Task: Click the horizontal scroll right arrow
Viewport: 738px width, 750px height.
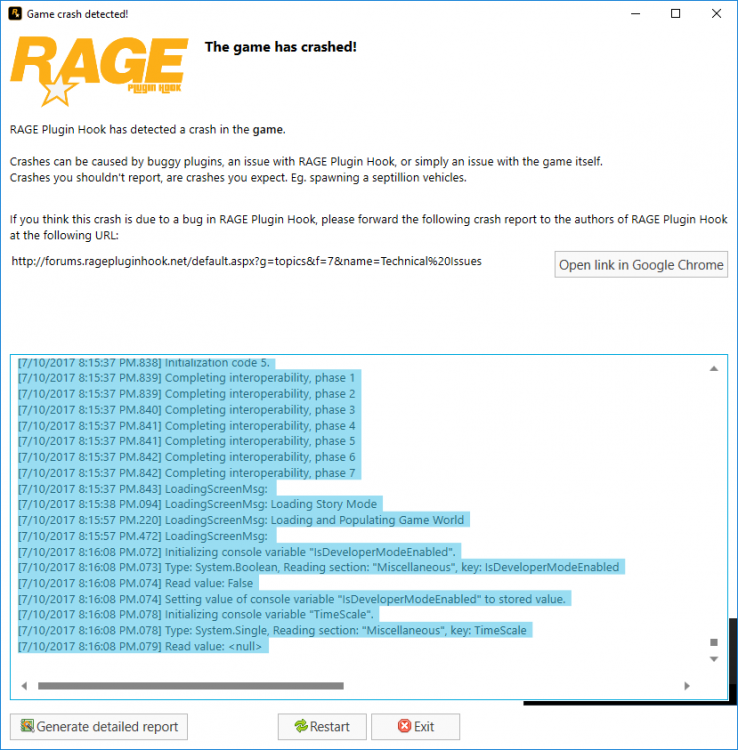Action: [687, 686]
